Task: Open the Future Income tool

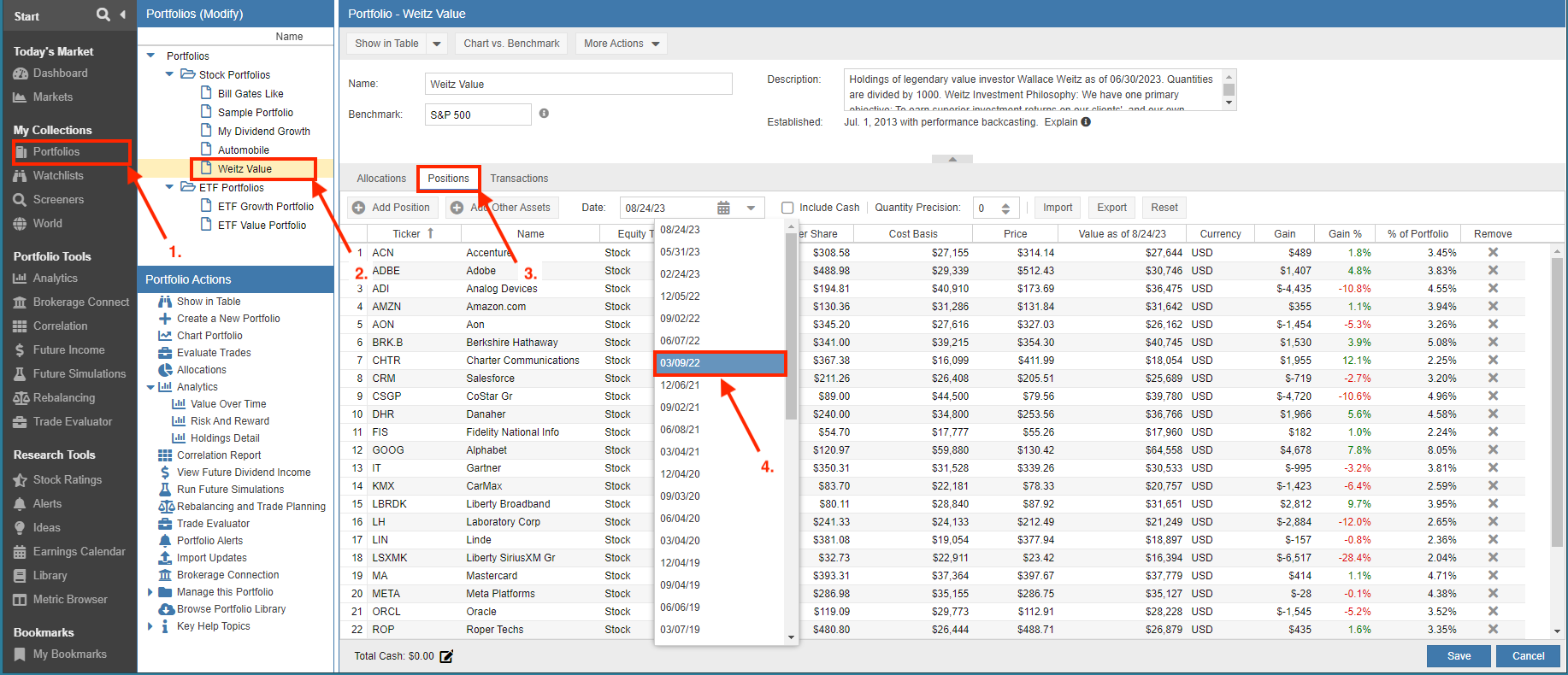Action: 68,349
